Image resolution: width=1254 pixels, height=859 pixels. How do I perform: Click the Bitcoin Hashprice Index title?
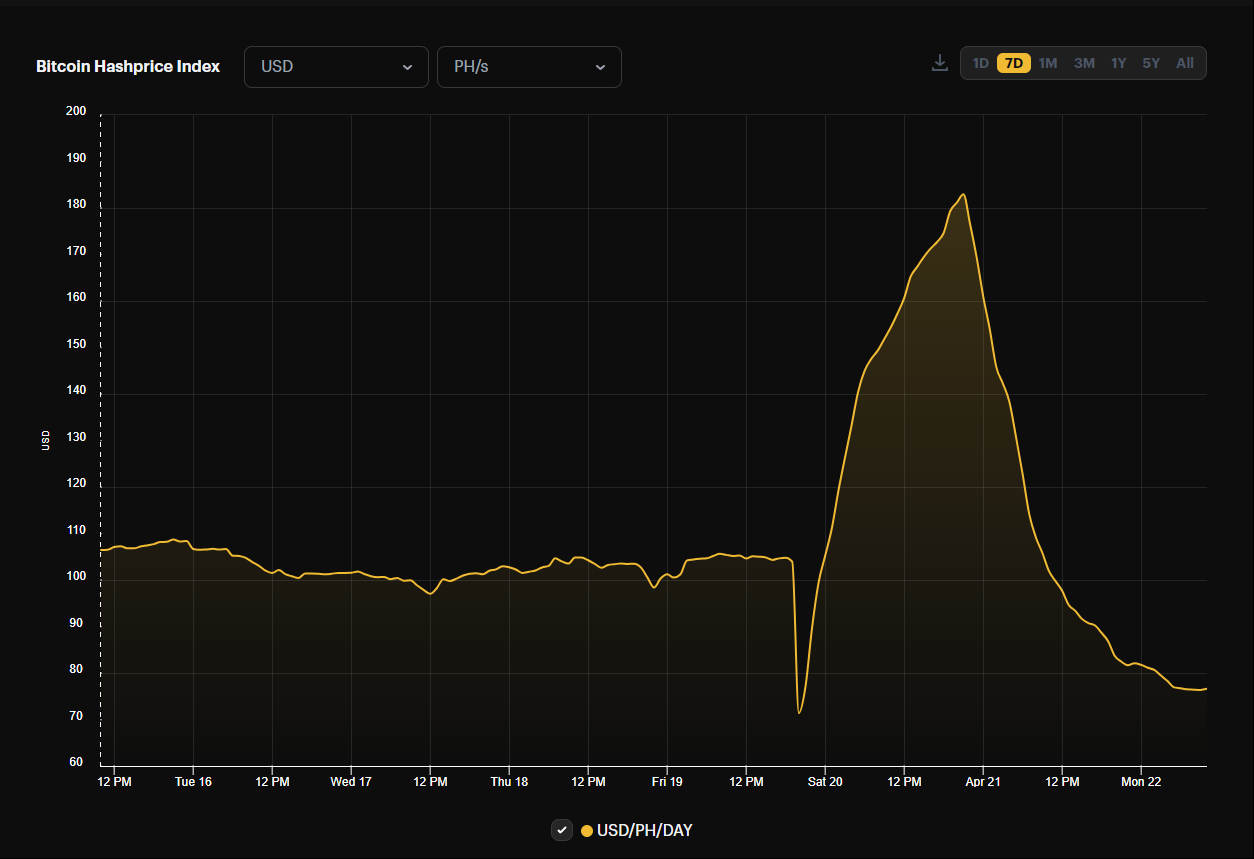[x=128, y=67]
